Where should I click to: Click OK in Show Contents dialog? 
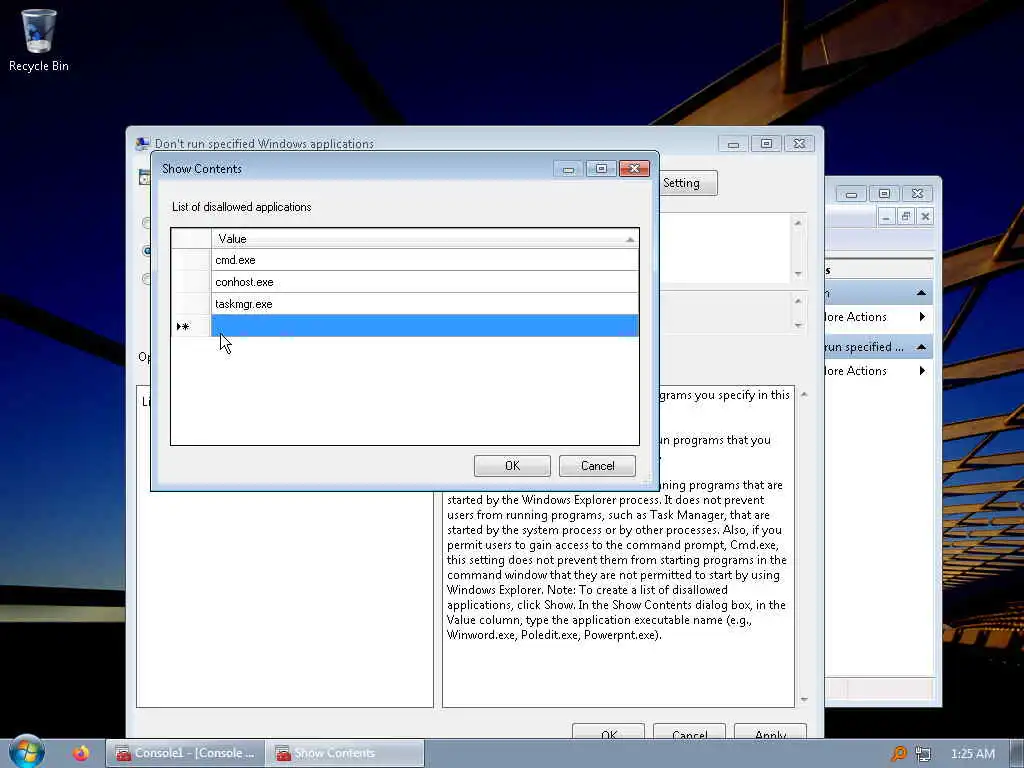(x=512, y=466)
